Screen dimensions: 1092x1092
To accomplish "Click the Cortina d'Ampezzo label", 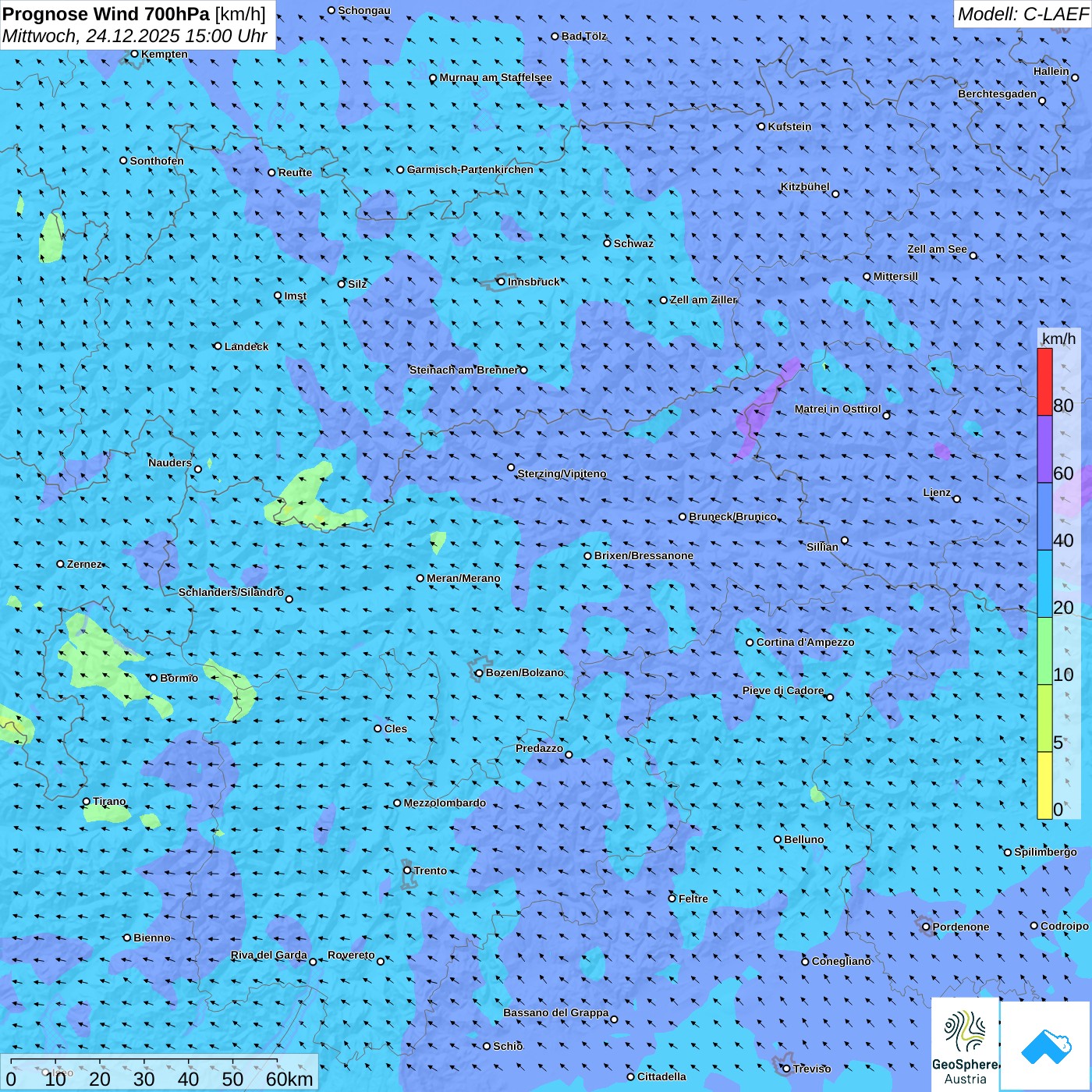I will pyautogui.click(x=805, y=642).
